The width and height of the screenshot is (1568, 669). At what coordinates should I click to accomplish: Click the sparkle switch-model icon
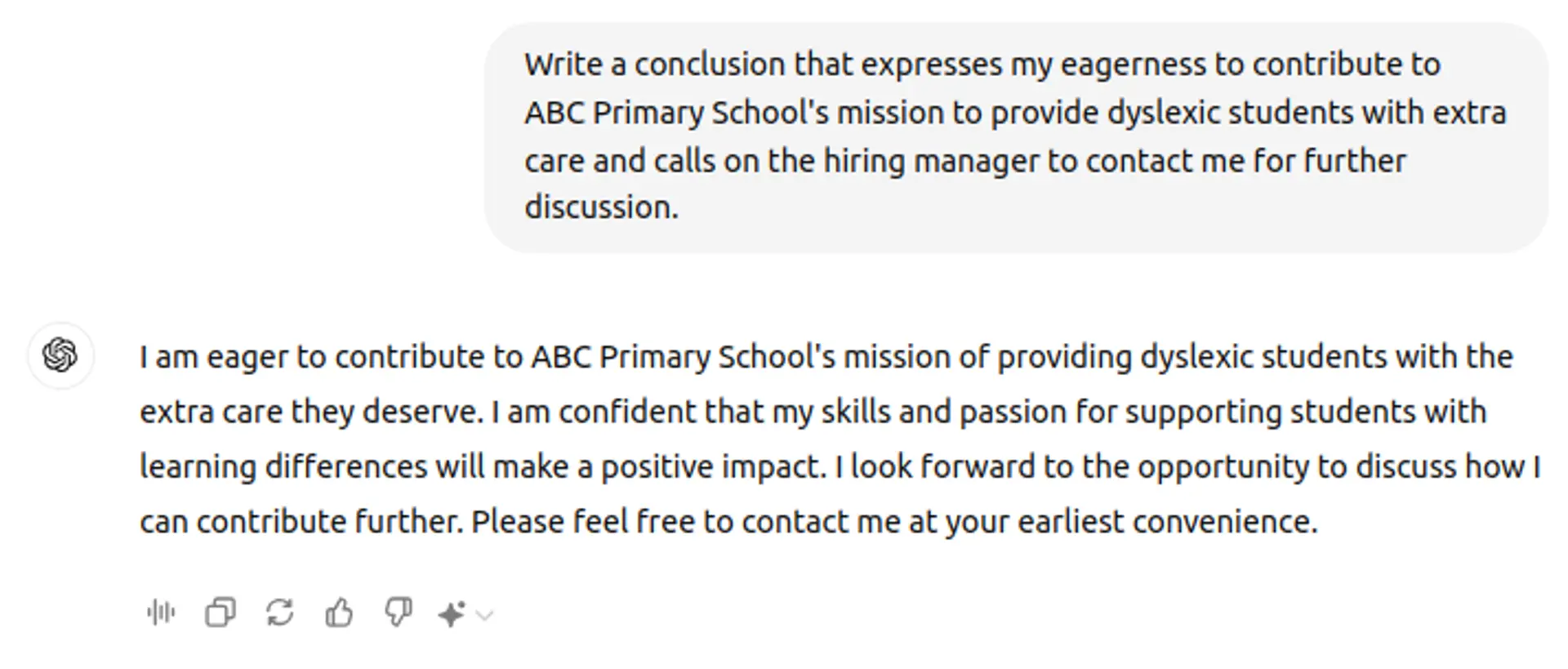click(452, 614)
